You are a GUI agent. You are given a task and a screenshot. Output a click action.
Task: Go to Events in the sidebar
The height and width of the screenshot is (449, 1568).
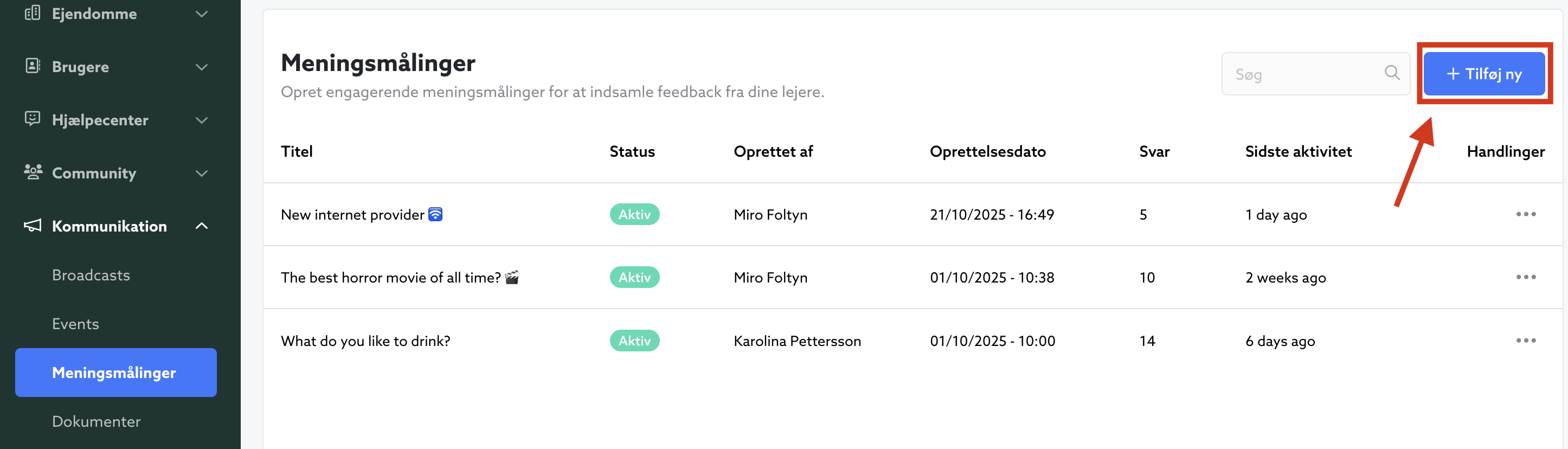point(75,324)
